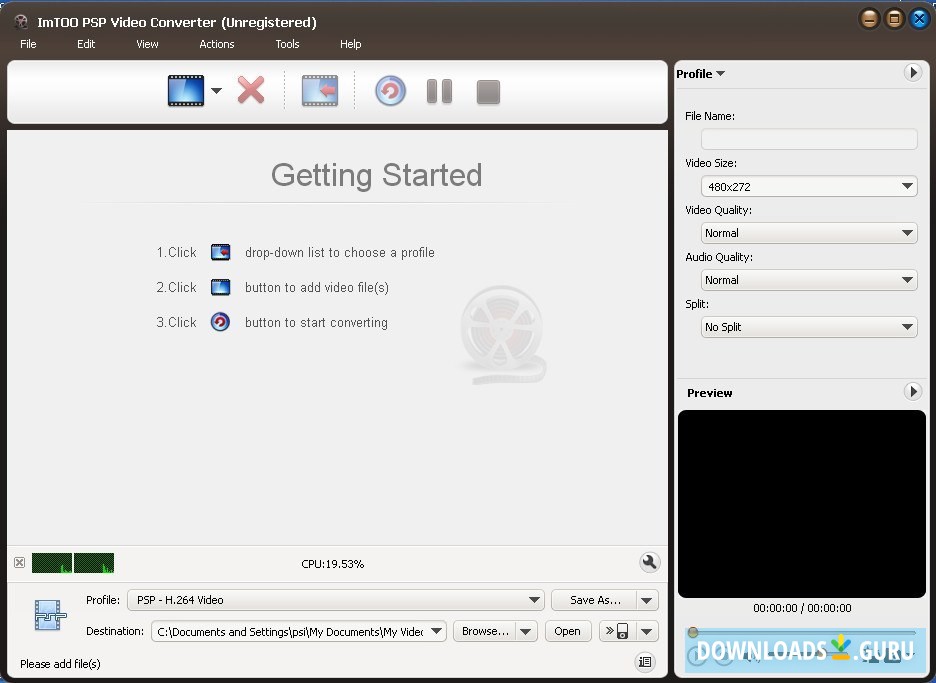Viewport: 936px width, 683px height.
Task: Click the Pause toolbar button
Action: point(439,91)
